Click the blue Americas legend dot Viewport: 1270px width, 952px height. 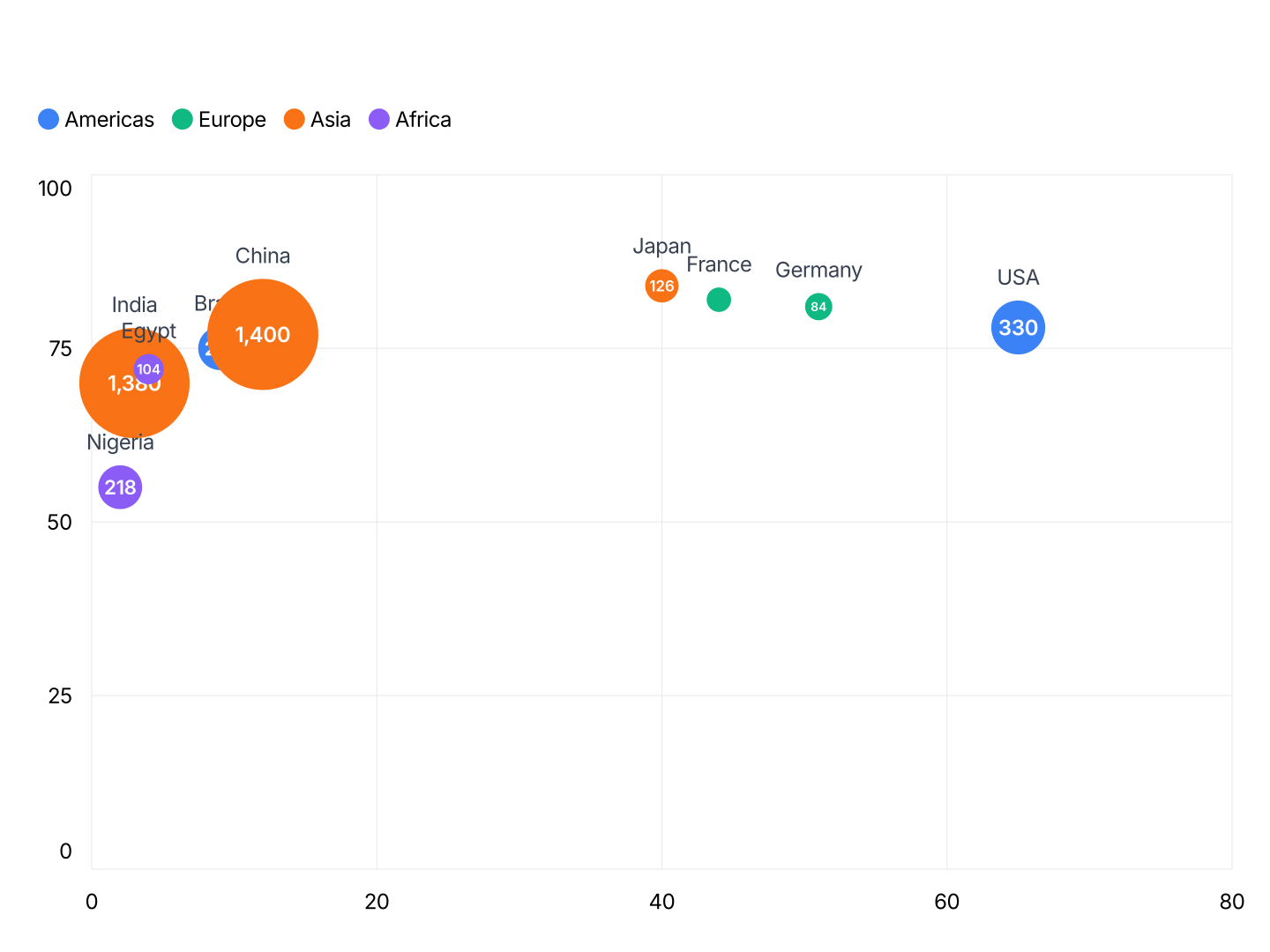[49, 119]
